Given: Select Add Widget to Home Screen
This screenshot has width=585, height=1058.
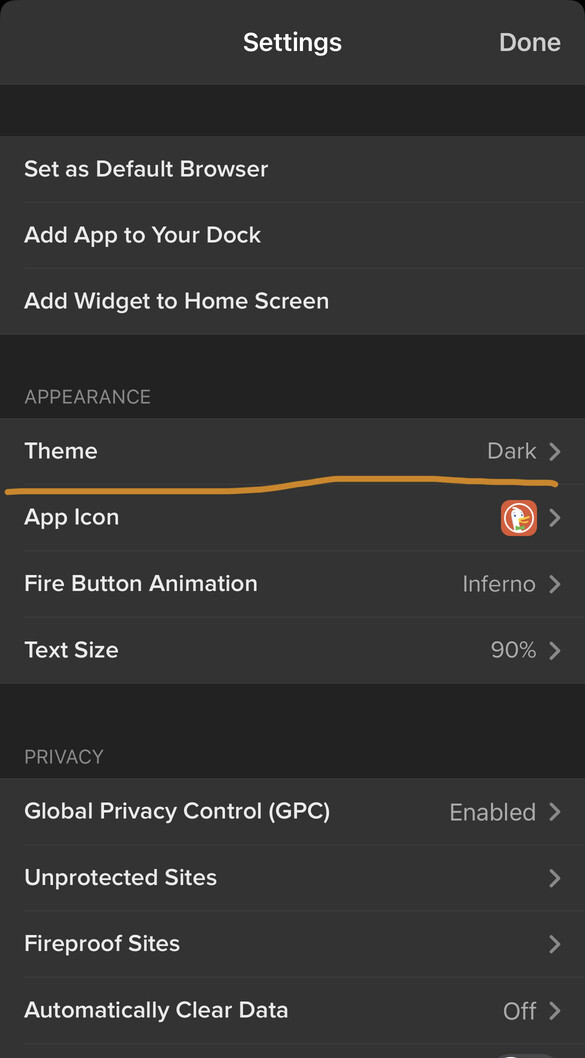Looking at the screenshot, I should coord(292,301).
